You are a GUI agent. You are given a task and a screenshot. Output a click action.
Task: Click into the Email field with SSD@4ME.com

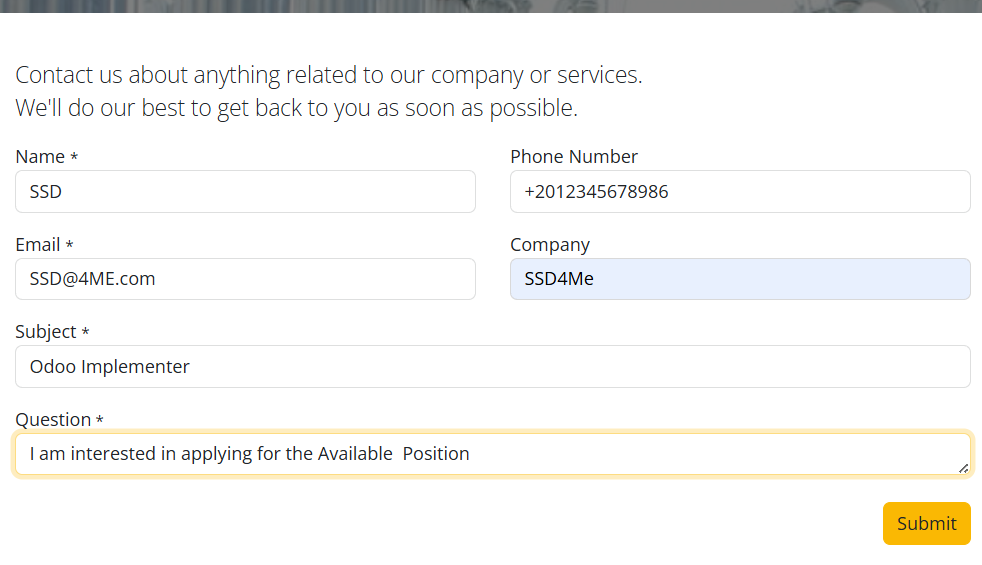(x=246, y=279)
